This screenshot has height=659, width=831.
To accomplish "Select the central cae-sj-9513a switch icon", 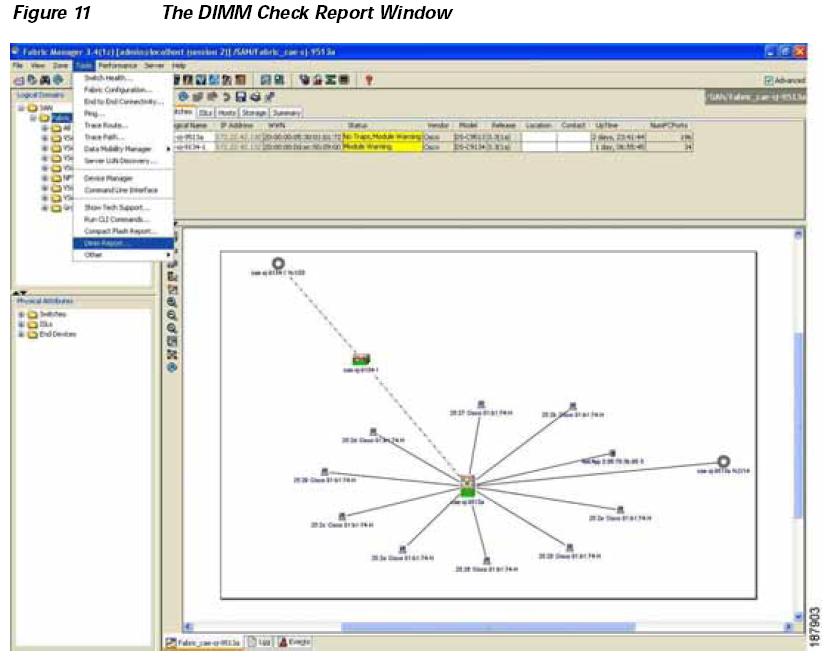I will pos(467,486).
